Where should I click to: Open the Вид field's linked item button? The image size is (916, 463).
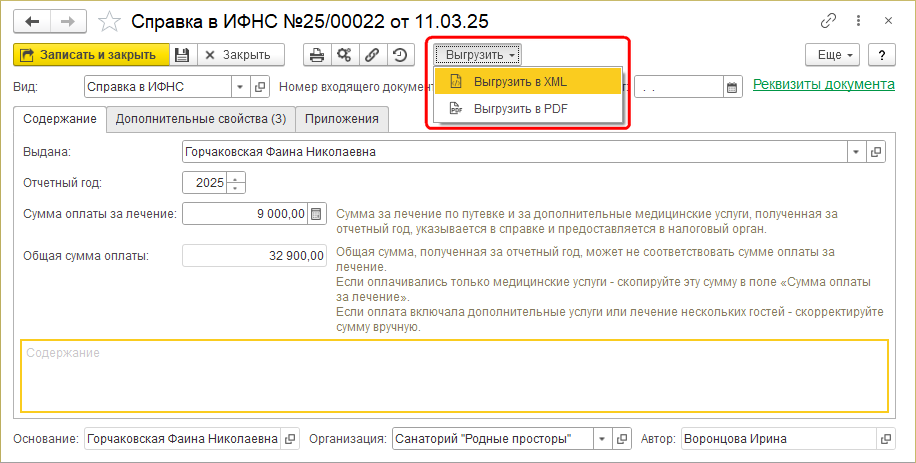pos(259,87)
